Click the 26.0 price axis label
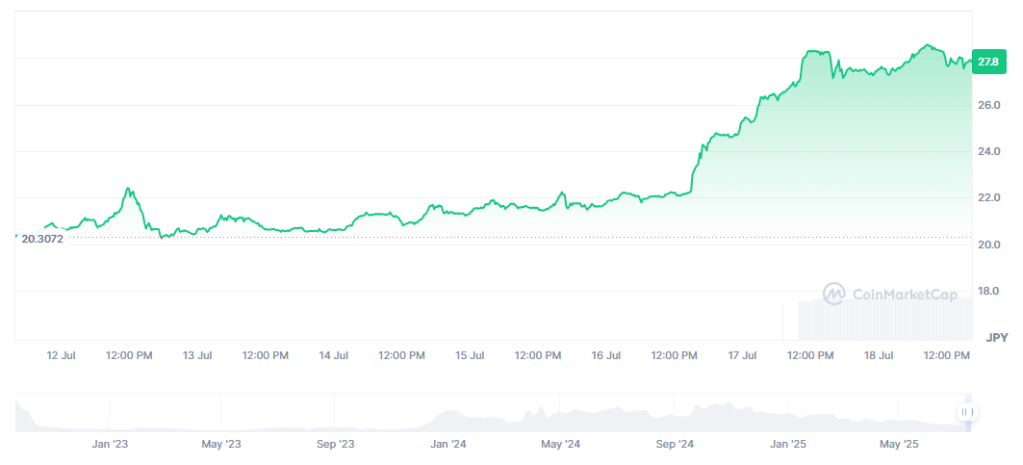Screen dimensions: 1023x465 click(991, 105)
